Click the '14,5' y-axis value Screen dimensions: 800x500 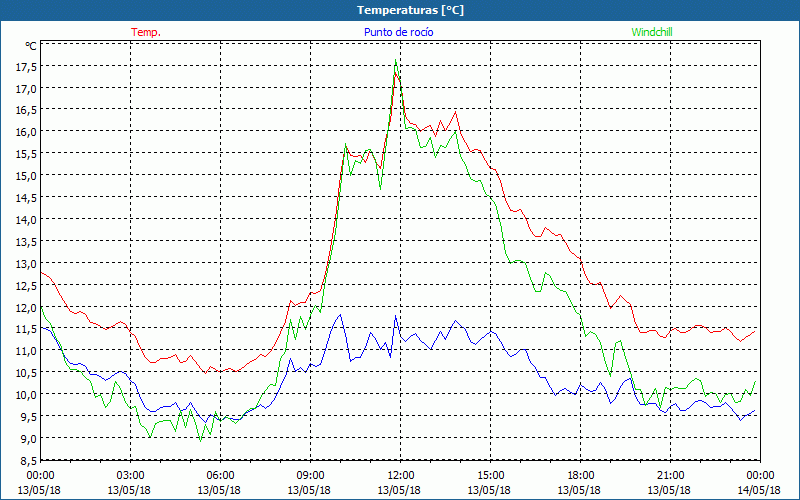coord(27,197)
